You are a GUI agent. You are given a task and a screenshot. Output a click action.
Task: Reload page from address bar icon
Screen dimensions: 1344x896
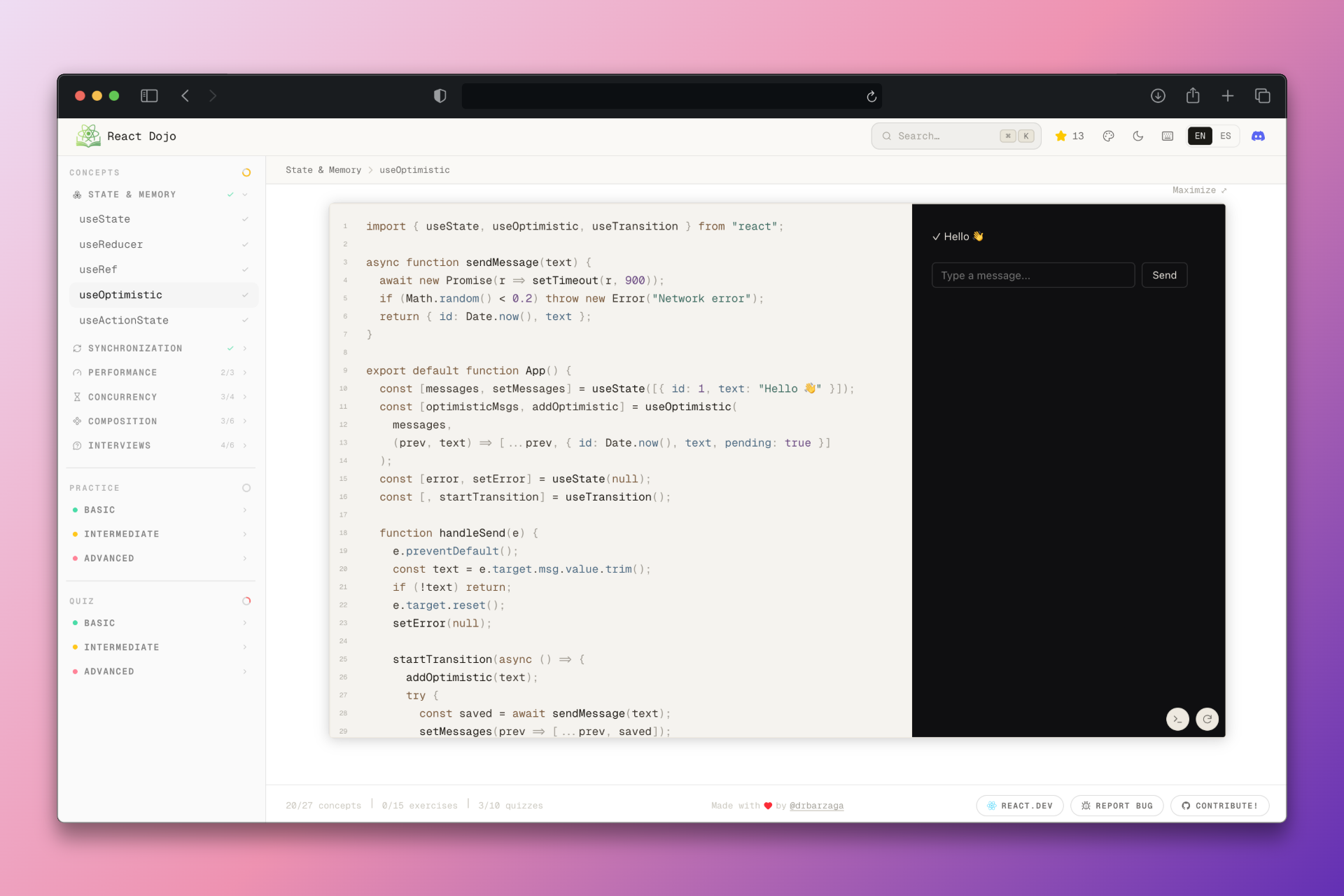pyautogui.click(x=871, y=97)
